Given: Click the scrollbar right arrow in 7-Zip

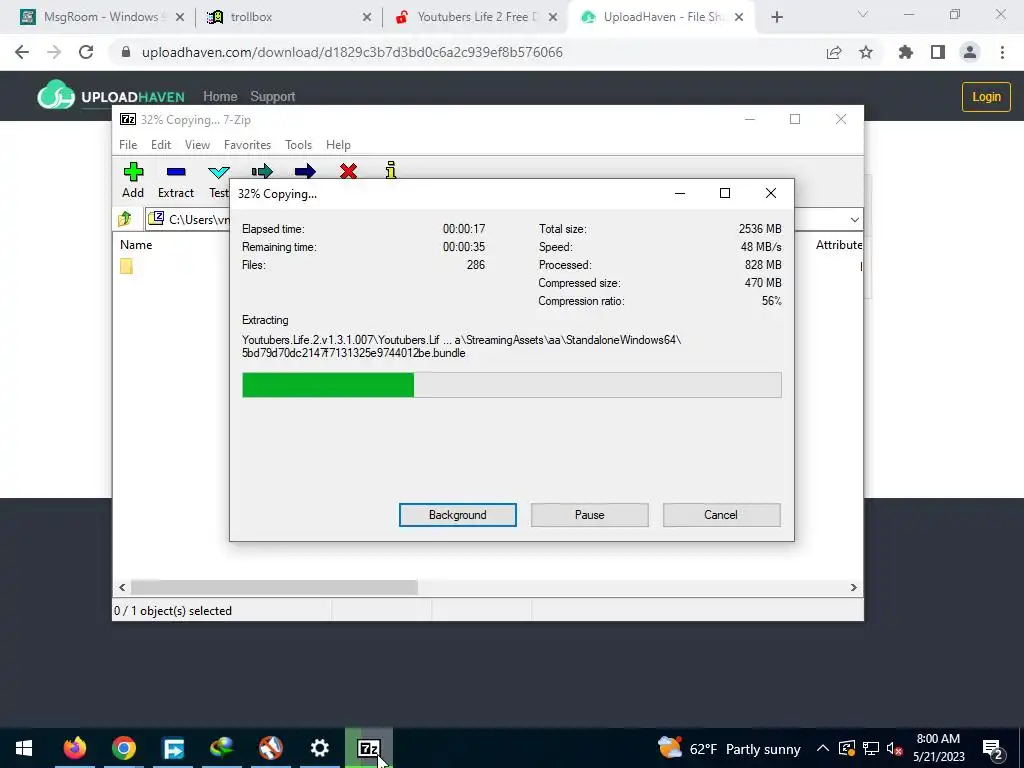Looking at the screenshot, I should click(854, 587).
